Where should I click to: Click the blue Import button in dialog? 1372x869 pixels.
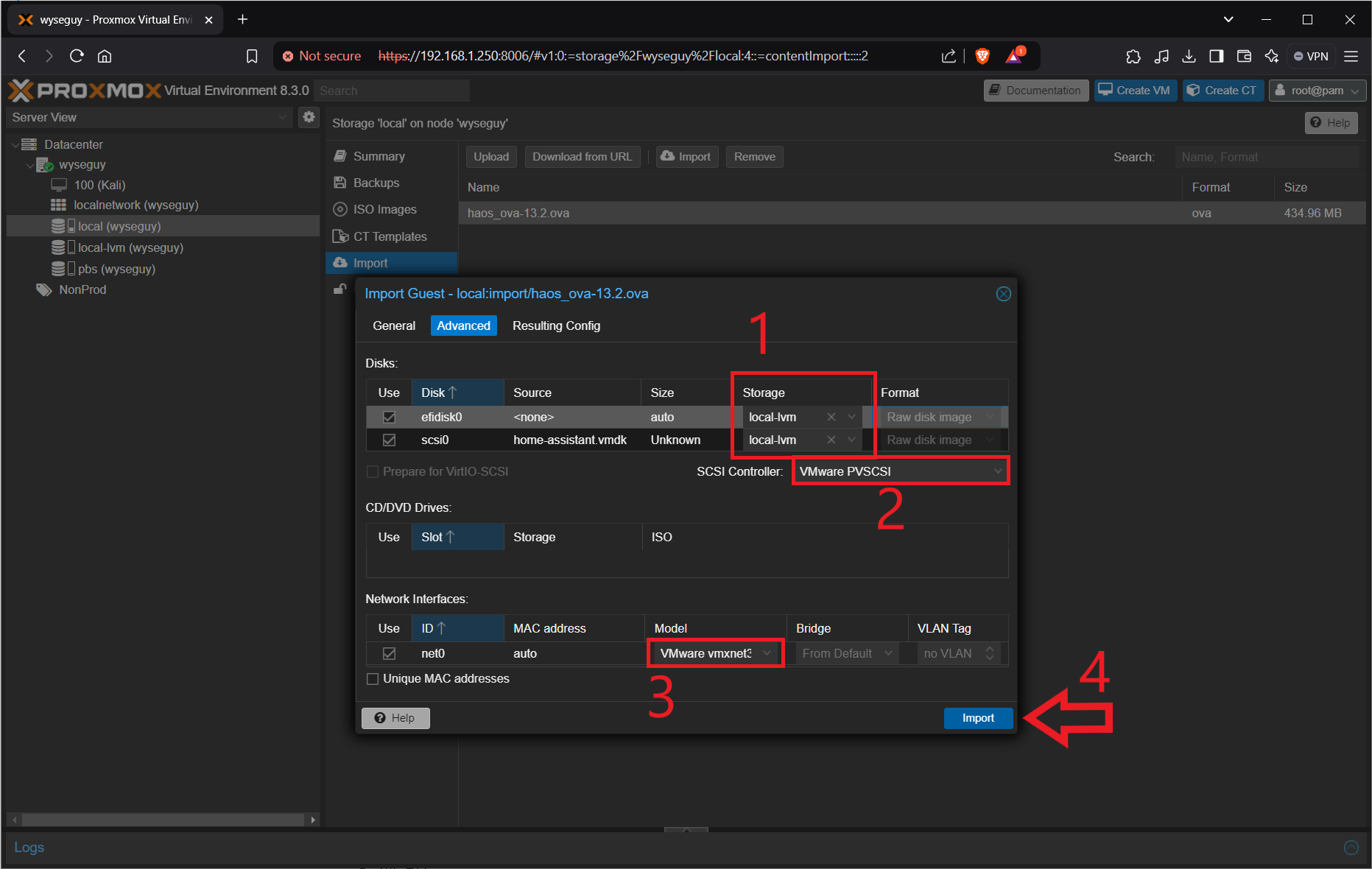click(x=978, y=718)
